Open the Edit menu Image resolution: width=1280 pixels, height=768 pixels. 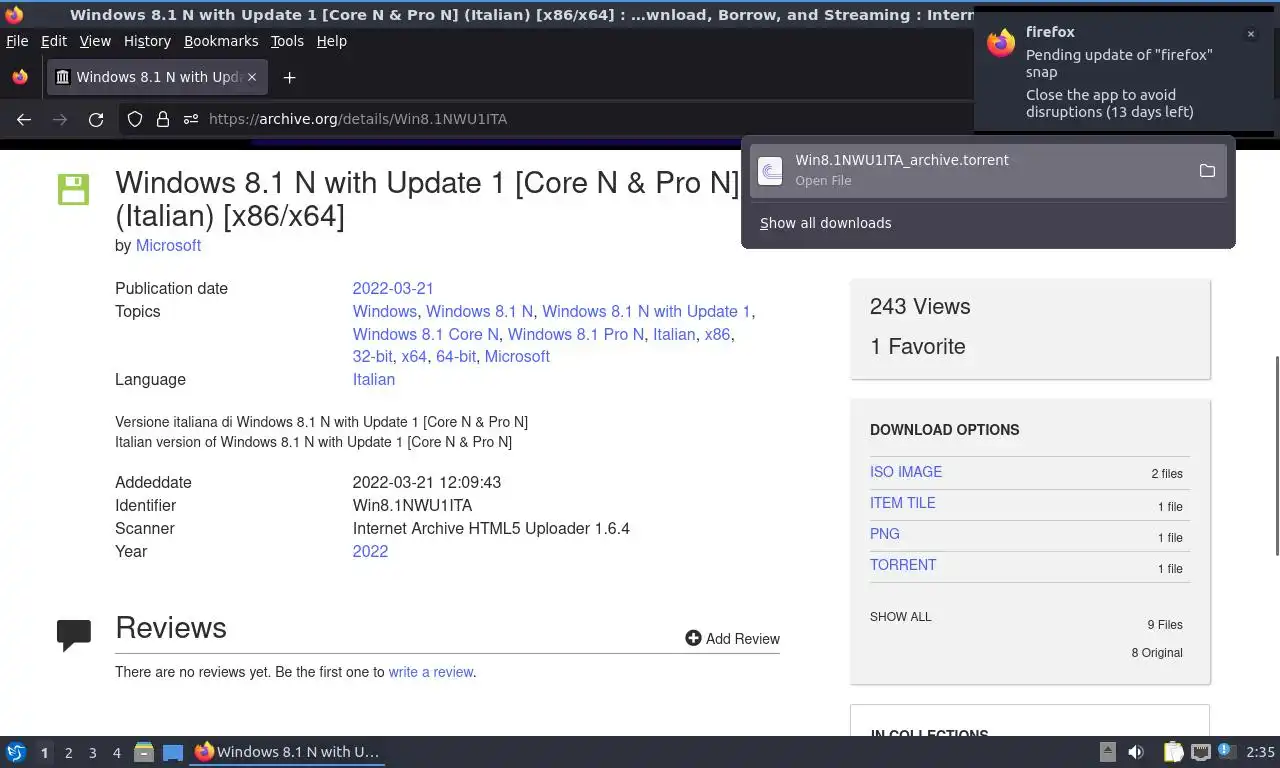(54, 41)
